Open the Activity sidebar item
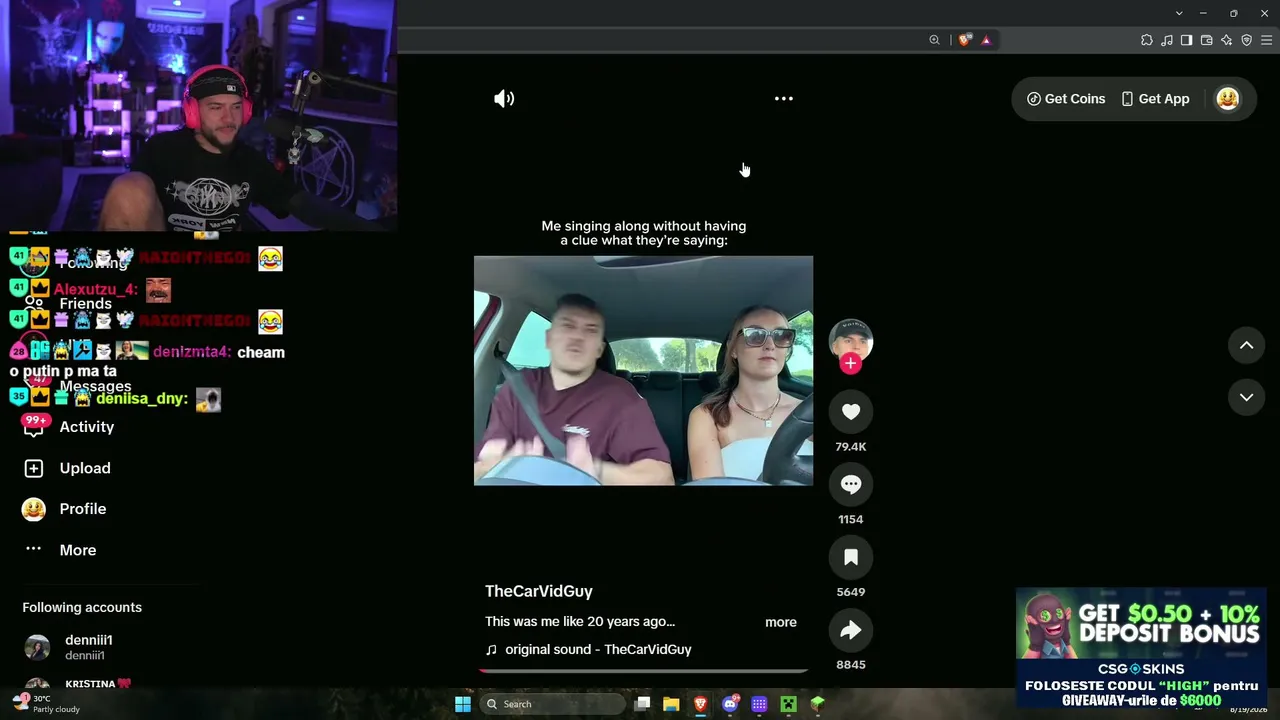The image size is (1280, 720). click(87, 427)
